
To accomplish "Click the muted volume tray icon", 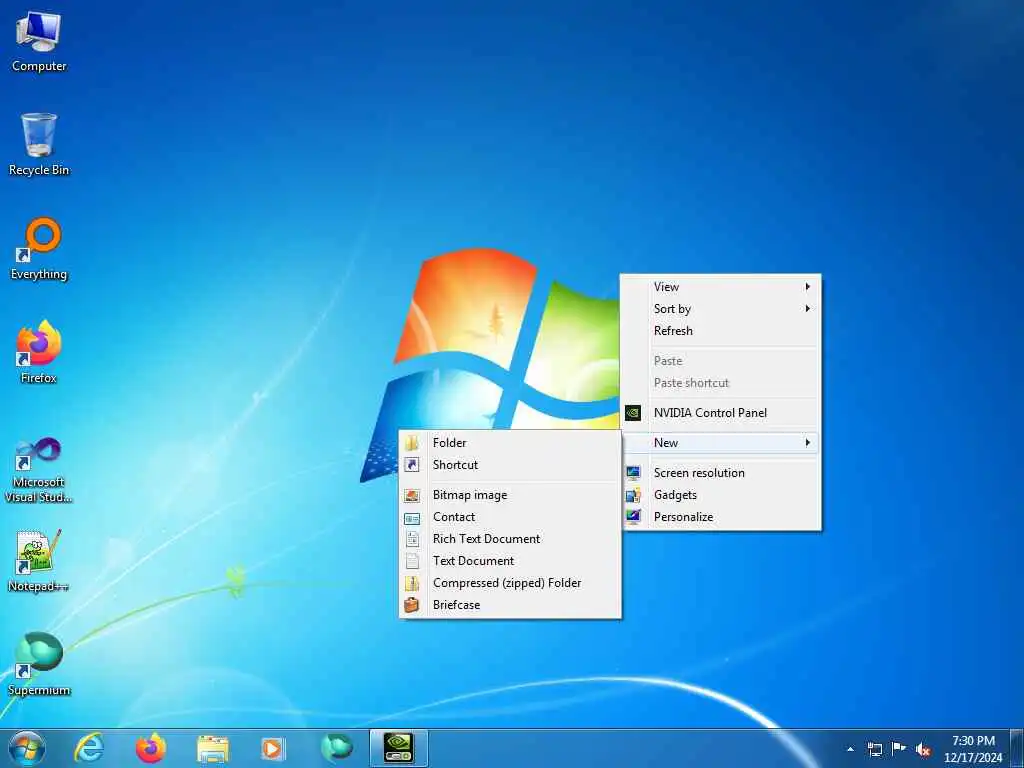I will [x=923, y=749].
